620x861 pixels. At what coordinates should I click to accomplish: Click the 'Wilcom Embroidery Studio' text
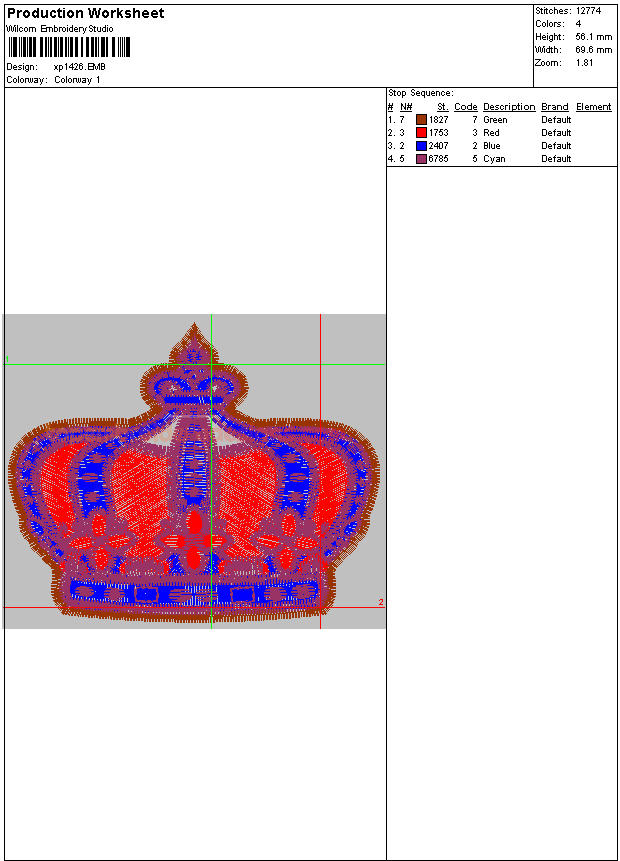pos(60,29)
